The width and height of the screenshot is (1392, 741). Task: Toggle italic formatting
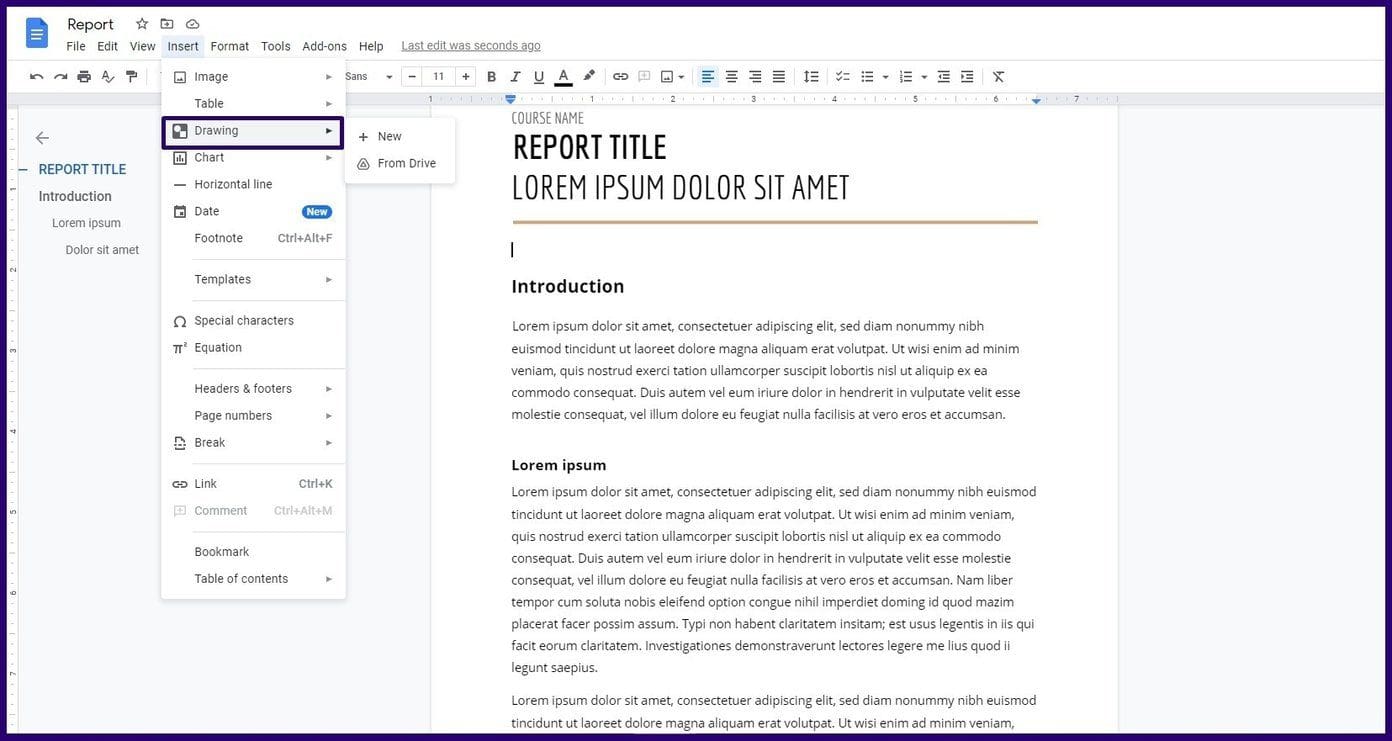(x=515, y=77)
